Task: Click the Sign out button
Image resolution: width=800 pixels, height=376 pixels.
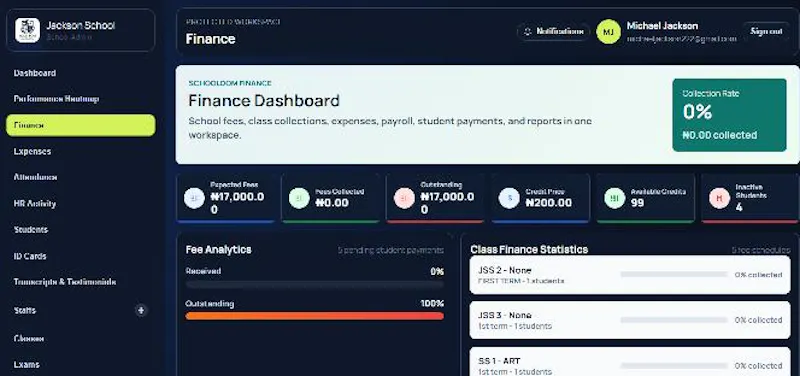Action: pos(766,31)
